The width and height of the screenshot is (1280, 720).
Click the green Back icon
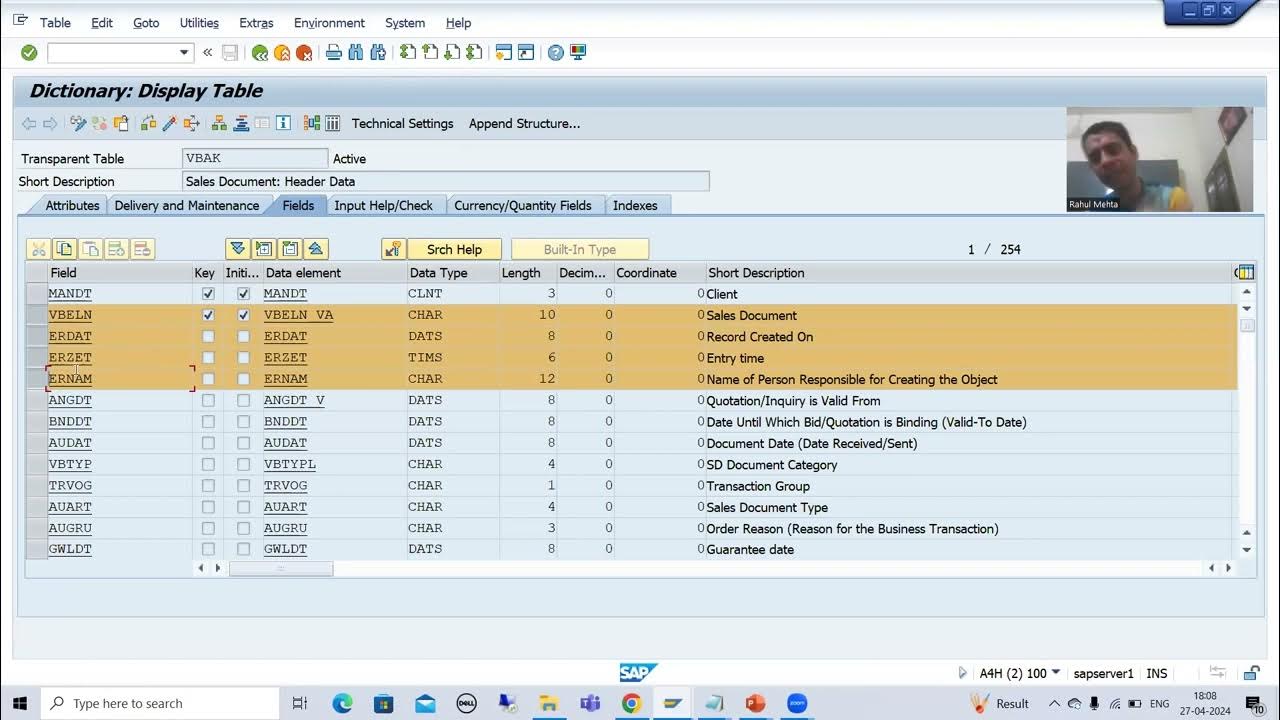point(260,52)
